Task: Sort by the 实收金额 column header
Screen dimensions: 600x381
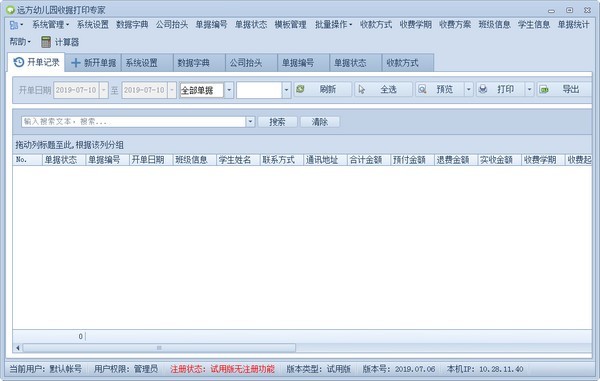Action: coord(500,160)
